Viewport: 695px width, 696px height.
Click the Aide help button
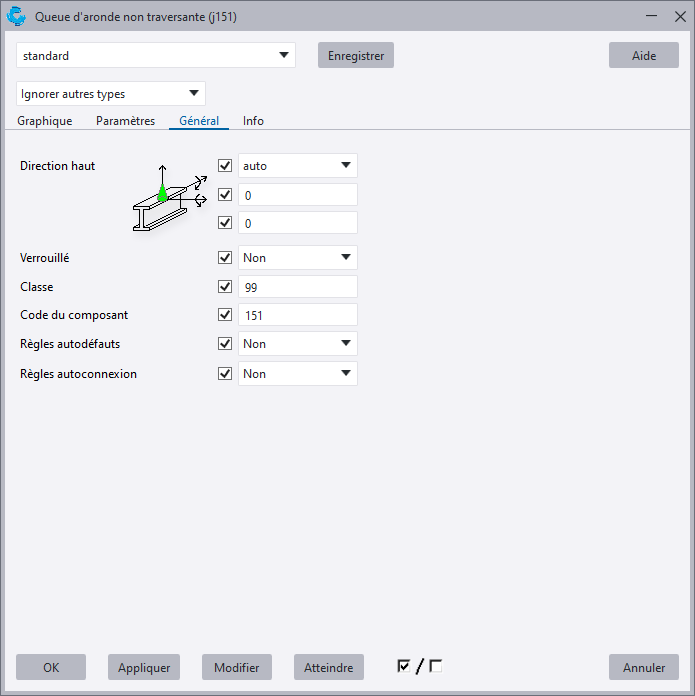(x=644, y=56)
